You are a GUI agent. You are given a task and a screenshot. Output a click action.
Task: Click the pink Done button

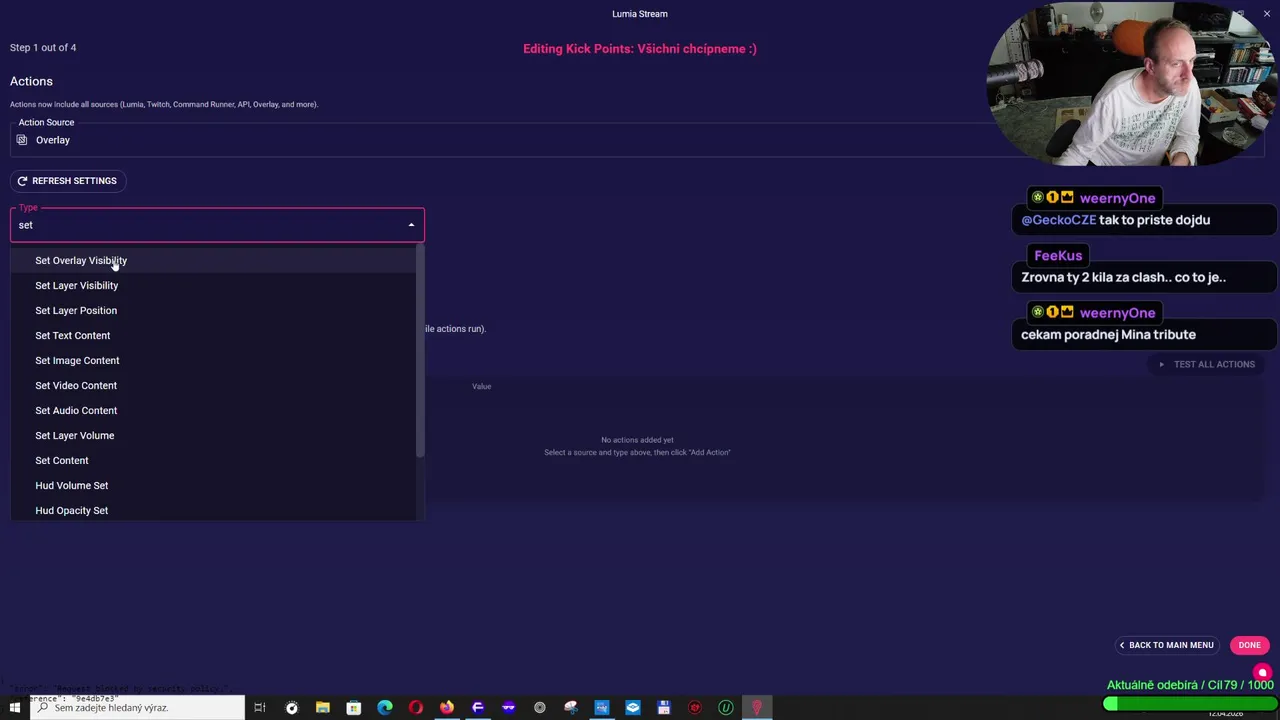coord(1249,645)
